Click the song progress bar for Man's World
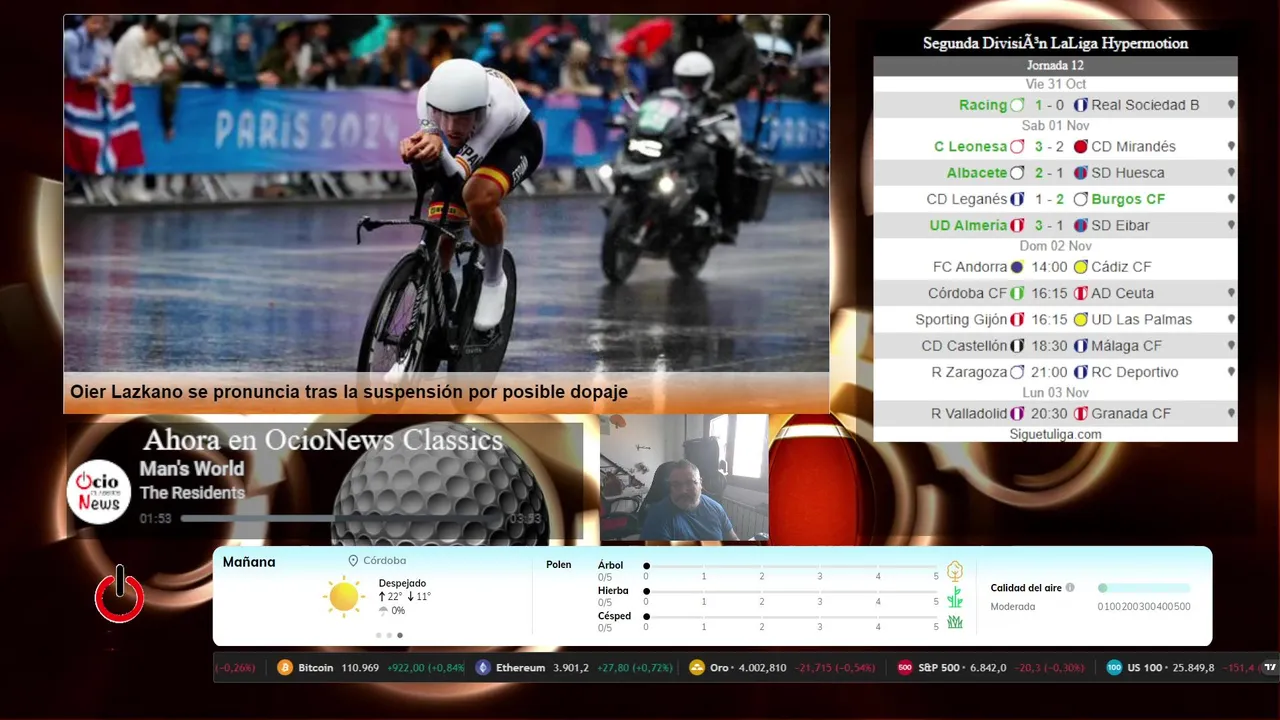This screenshot has width=1280, height=720. coord(342,519)
